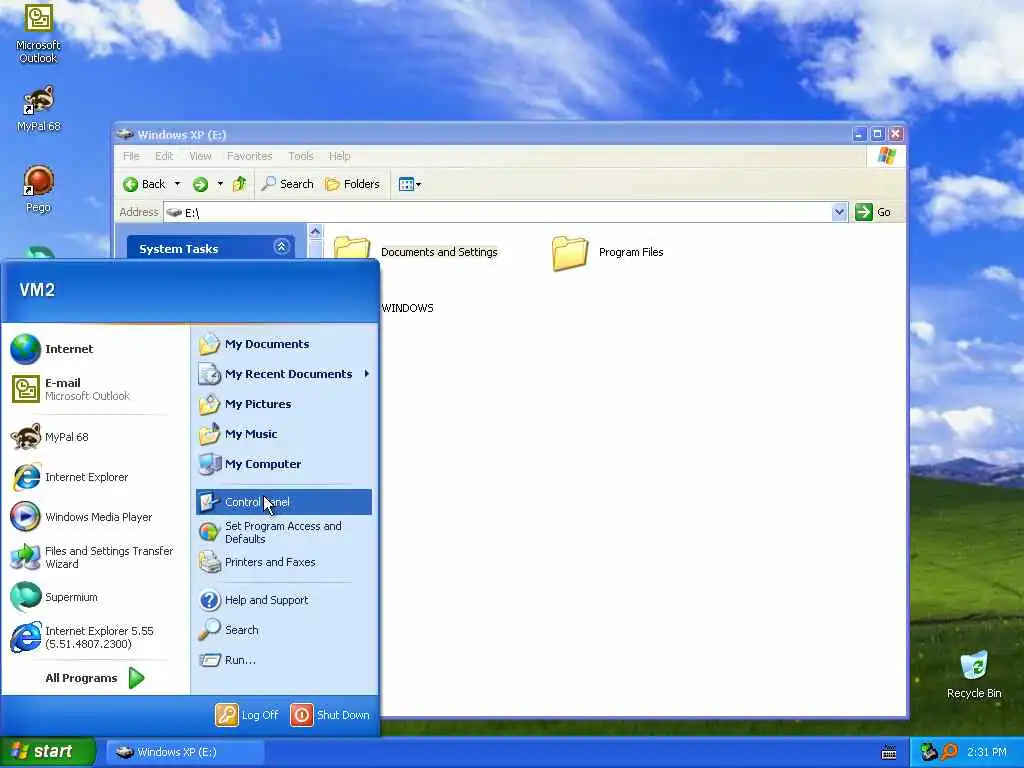Go up one folder level
The height and width of the screenshot is (768, 1024).
click(240, 184)
